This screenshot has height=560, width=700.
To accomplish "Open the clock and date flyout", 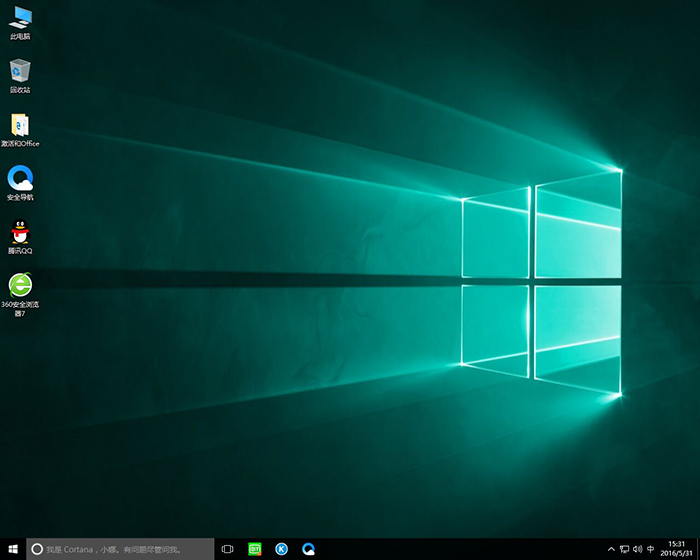I will 675,549.
